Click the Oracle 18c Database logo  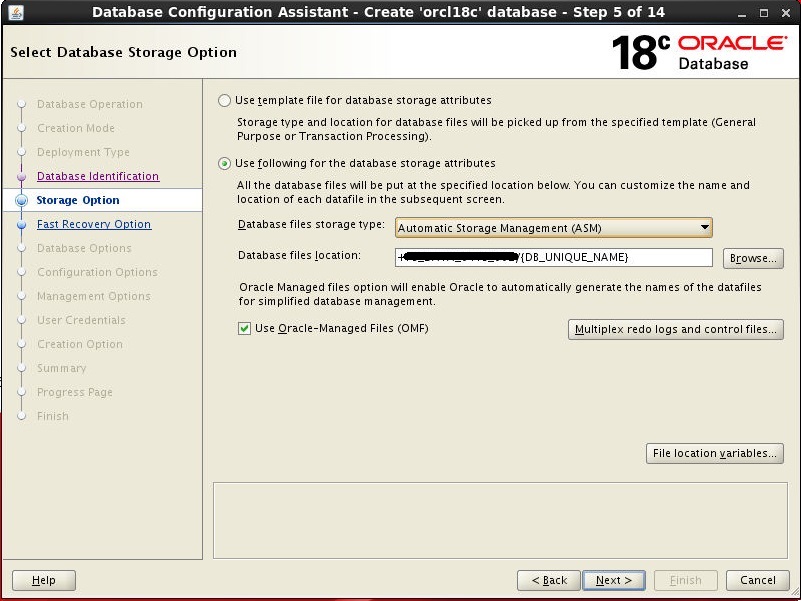tap(699, 53)
